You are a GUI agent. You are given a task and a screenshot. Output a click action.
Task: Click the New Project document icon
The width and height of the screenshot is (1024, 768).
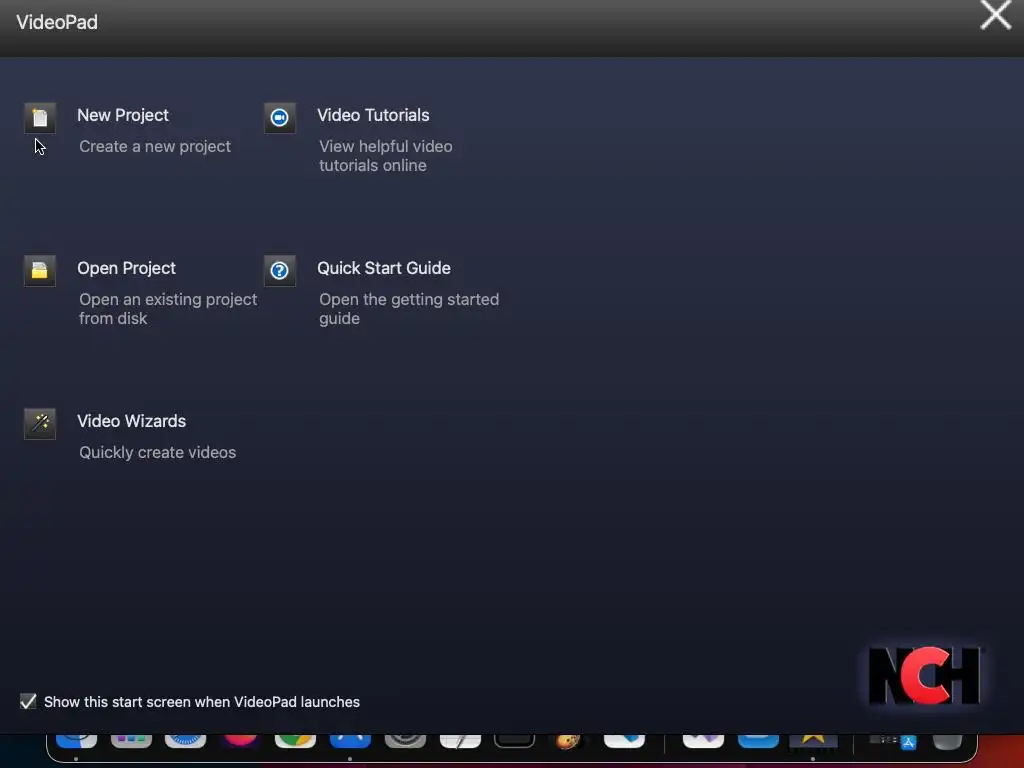40,118
